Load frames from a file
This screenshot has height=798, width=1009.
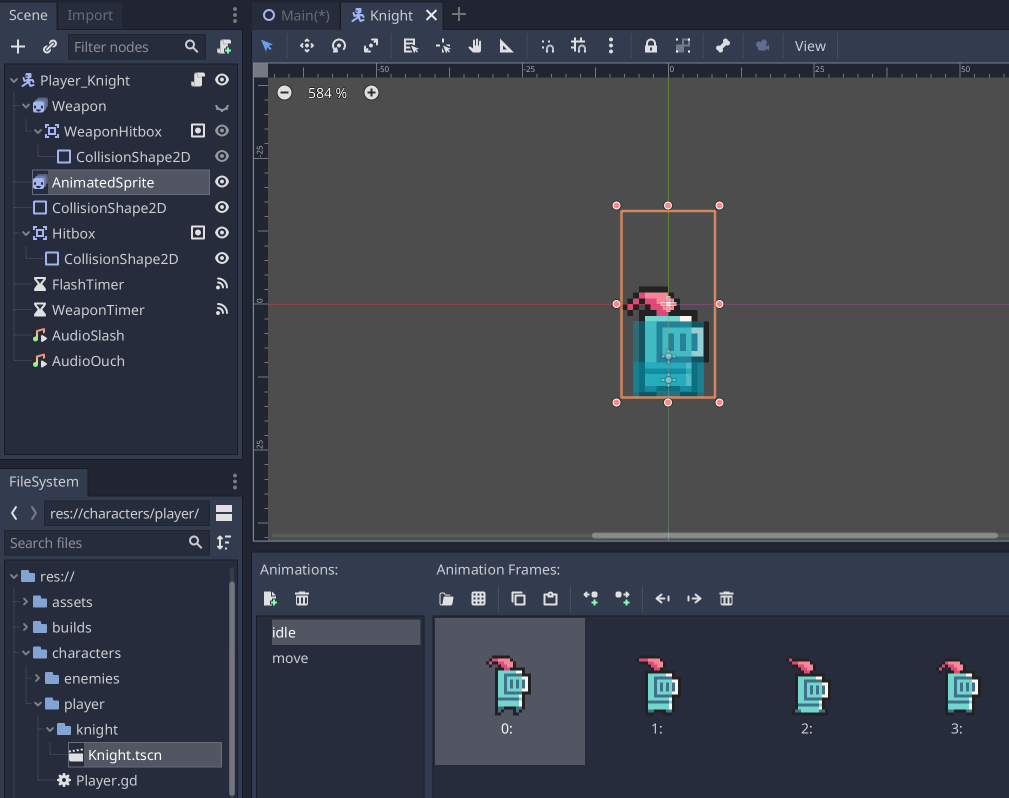(446, 599)
